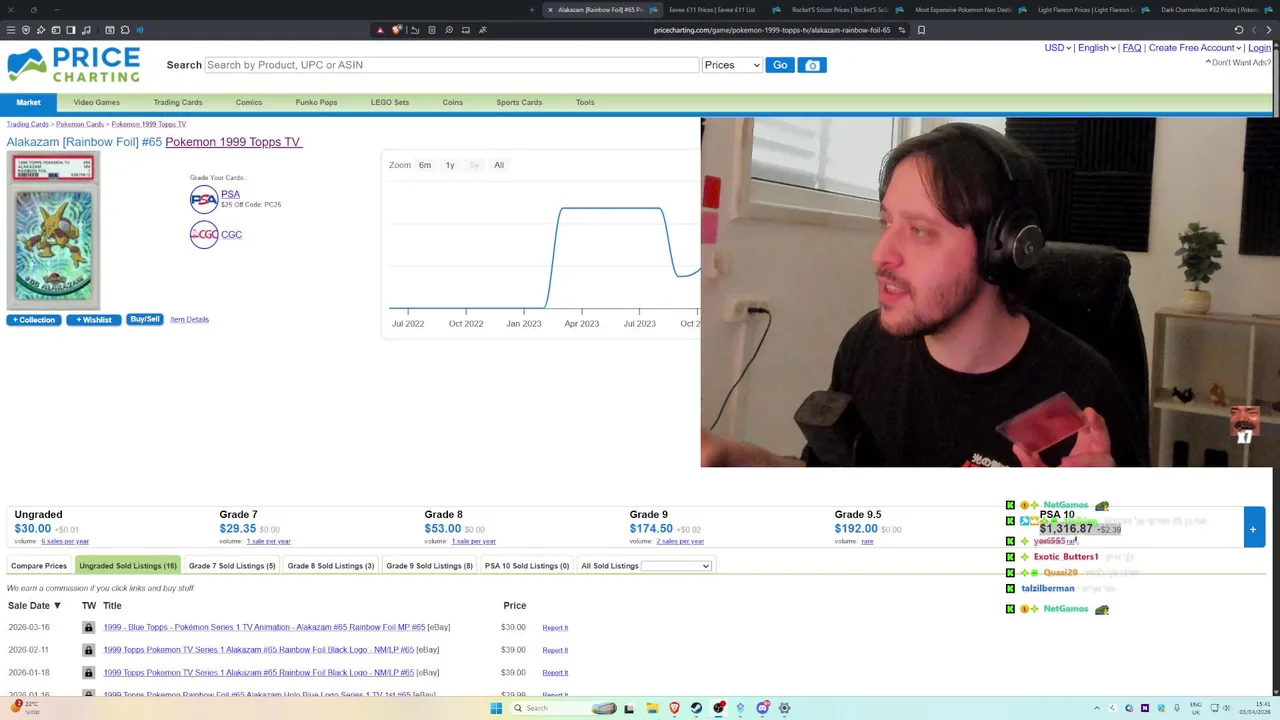Open the Tools menu
Viewport: 1280px width, 720px height.
(x=585, y=103)
